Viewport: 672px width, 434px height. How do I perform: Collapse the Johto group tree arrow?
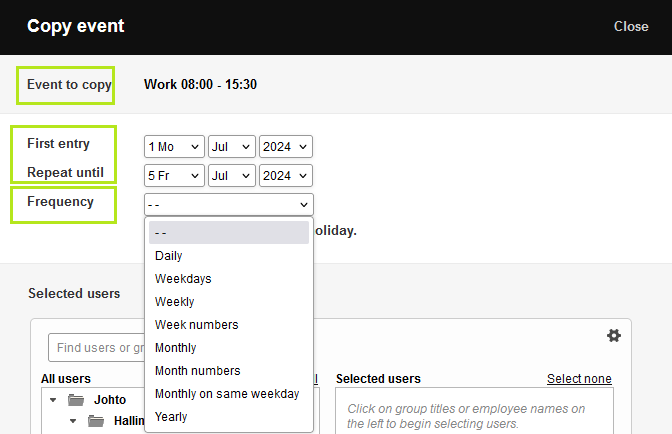(52, 400)
